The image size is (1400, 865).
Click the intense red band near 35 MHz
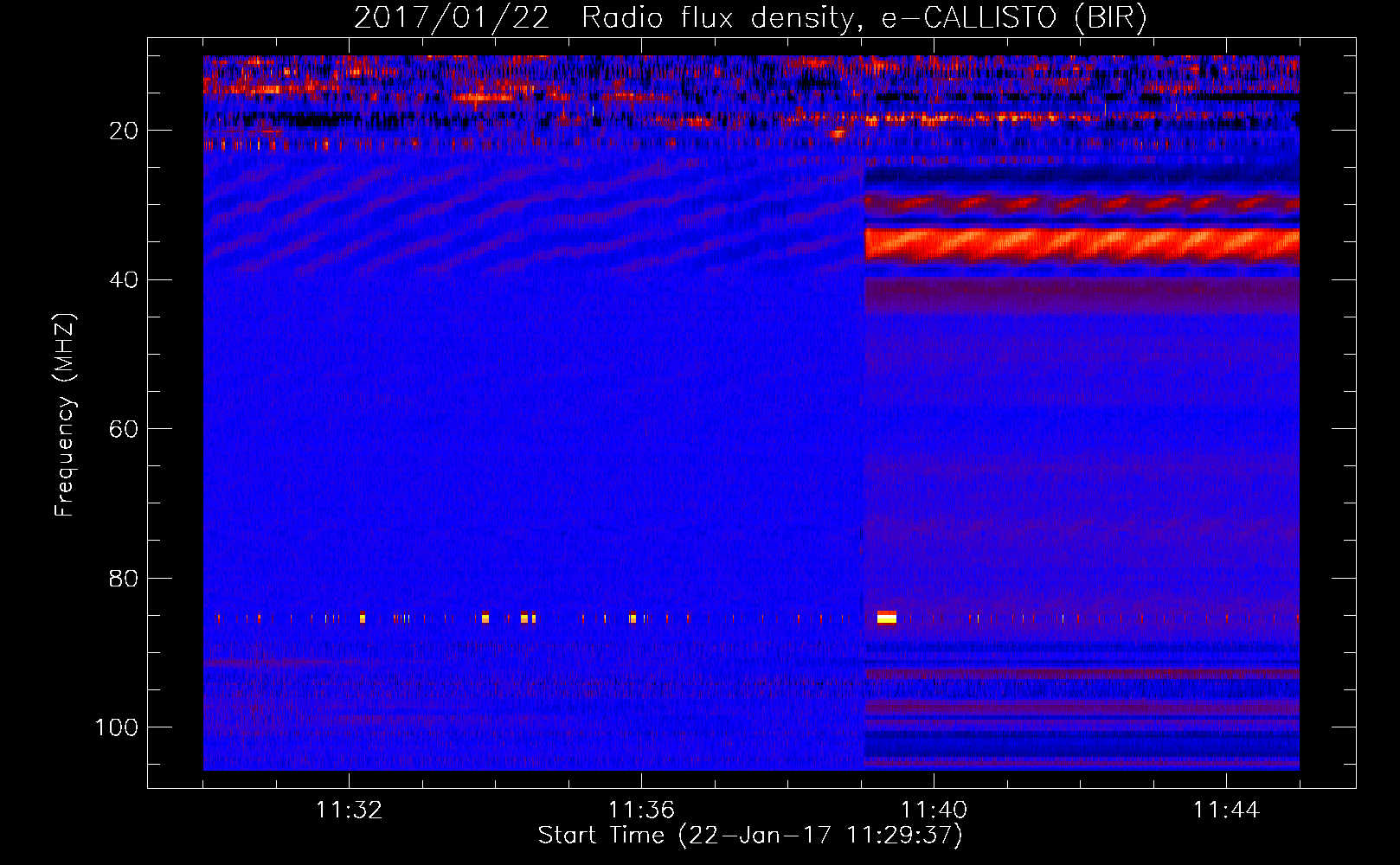pyautogui.click(x=1082, y=244)
